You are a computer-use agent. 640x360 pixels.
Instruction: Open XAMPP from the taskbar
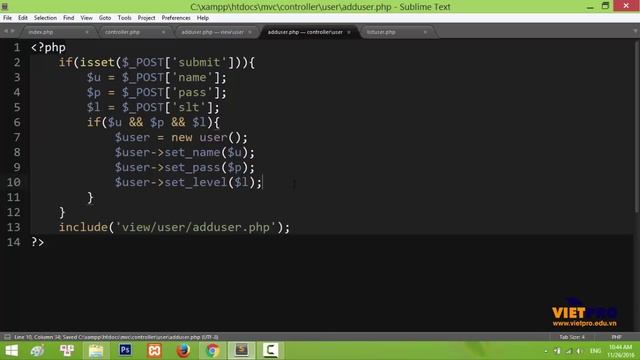[154, 350]
